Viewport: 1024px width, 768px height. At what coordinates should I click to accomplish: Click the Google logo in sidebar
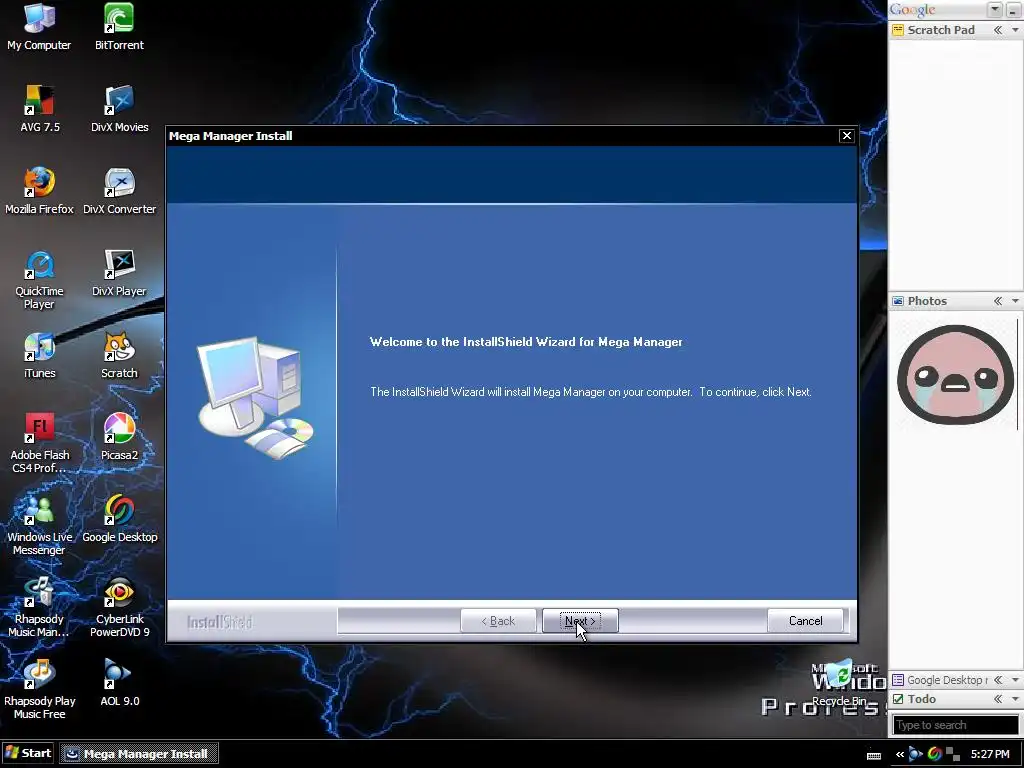coord(912,9)
